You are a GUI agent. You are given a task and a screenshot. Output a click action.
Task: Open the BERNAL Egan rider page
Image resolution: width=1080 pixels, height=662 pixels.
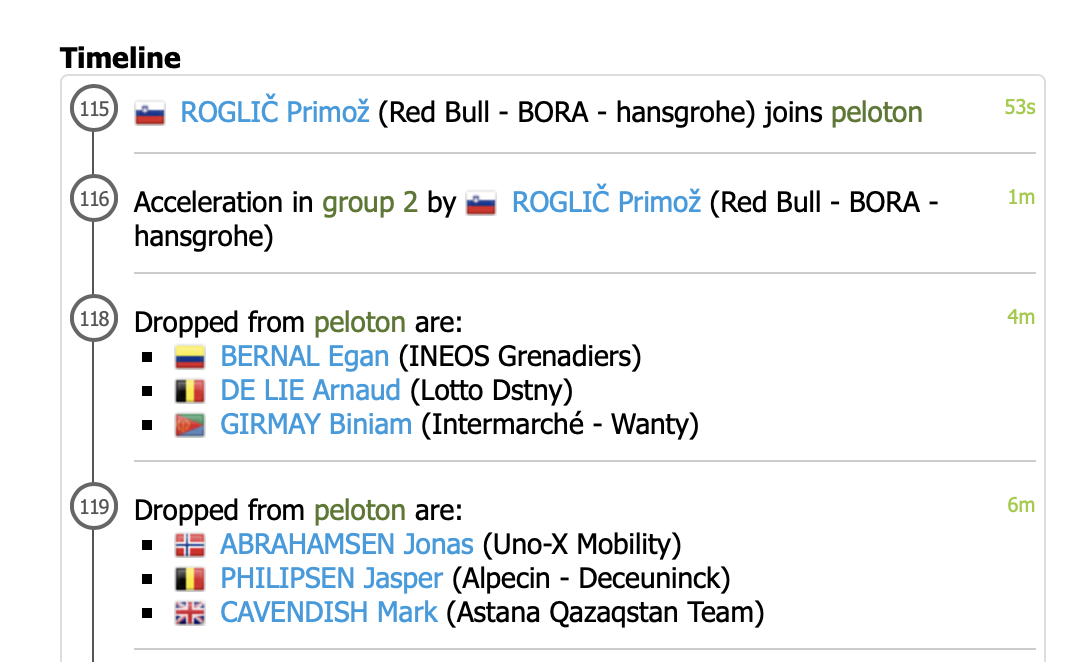click(305, 356)
